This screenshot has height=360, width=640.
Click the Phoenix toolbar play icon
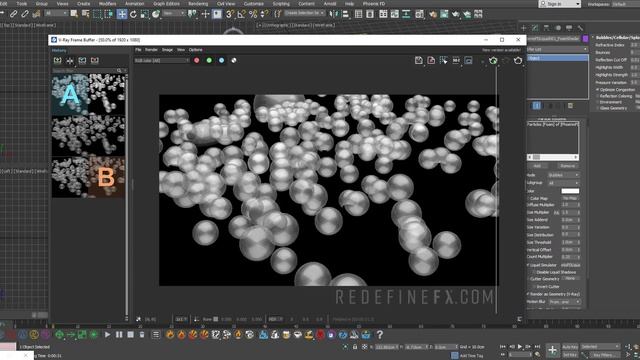tap(107, 335)
